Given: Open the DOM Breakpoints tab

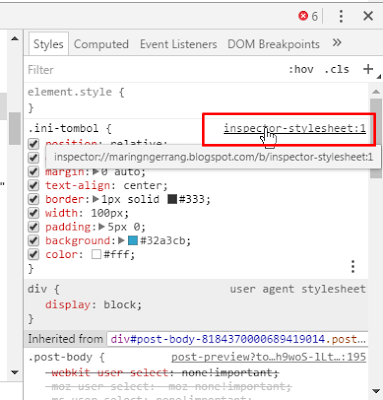Looking at the screenshot, I should click(273, 44).
